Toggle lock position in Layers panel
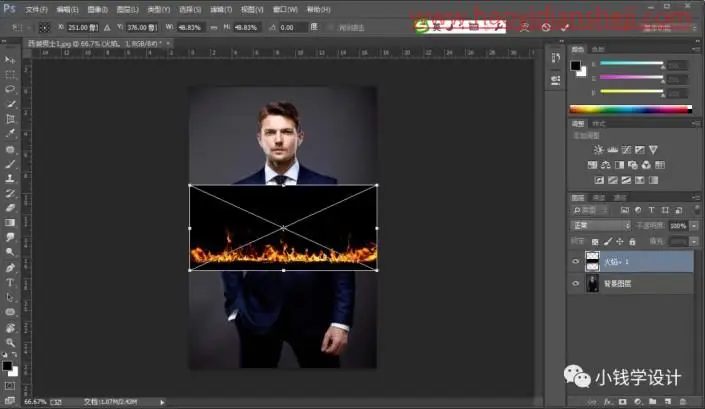The image size is (705, 409). tap(620, 242)
